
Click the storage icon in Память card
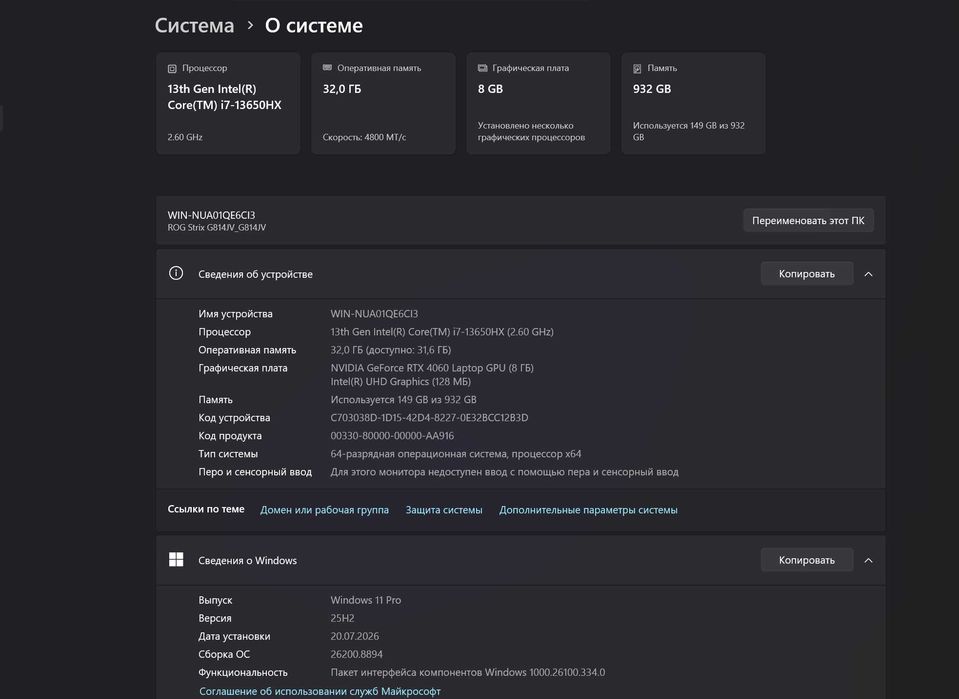[637, 68]
